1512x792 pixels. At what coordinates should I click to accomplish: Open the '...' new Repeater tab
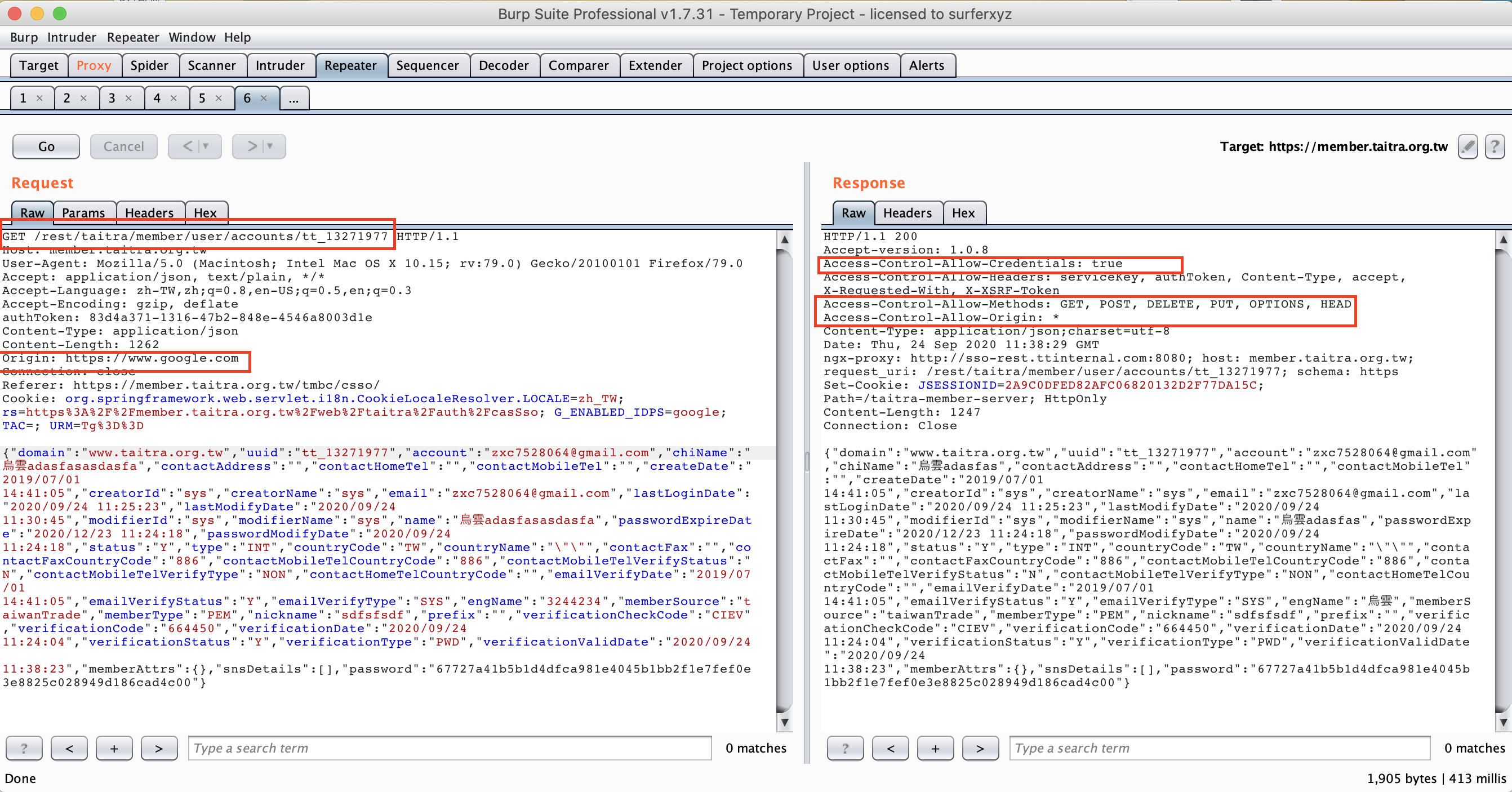pyautogui.click(x=294, y=98)
